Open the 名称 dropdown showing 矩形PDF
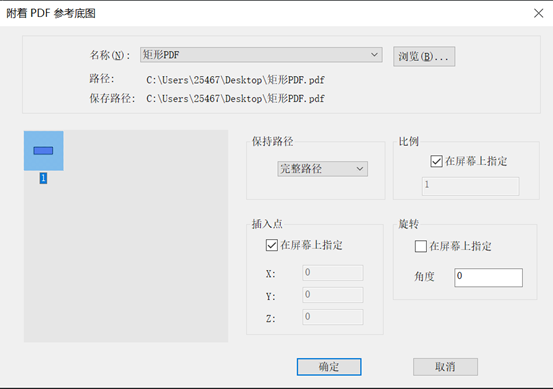 coord(261,55)
